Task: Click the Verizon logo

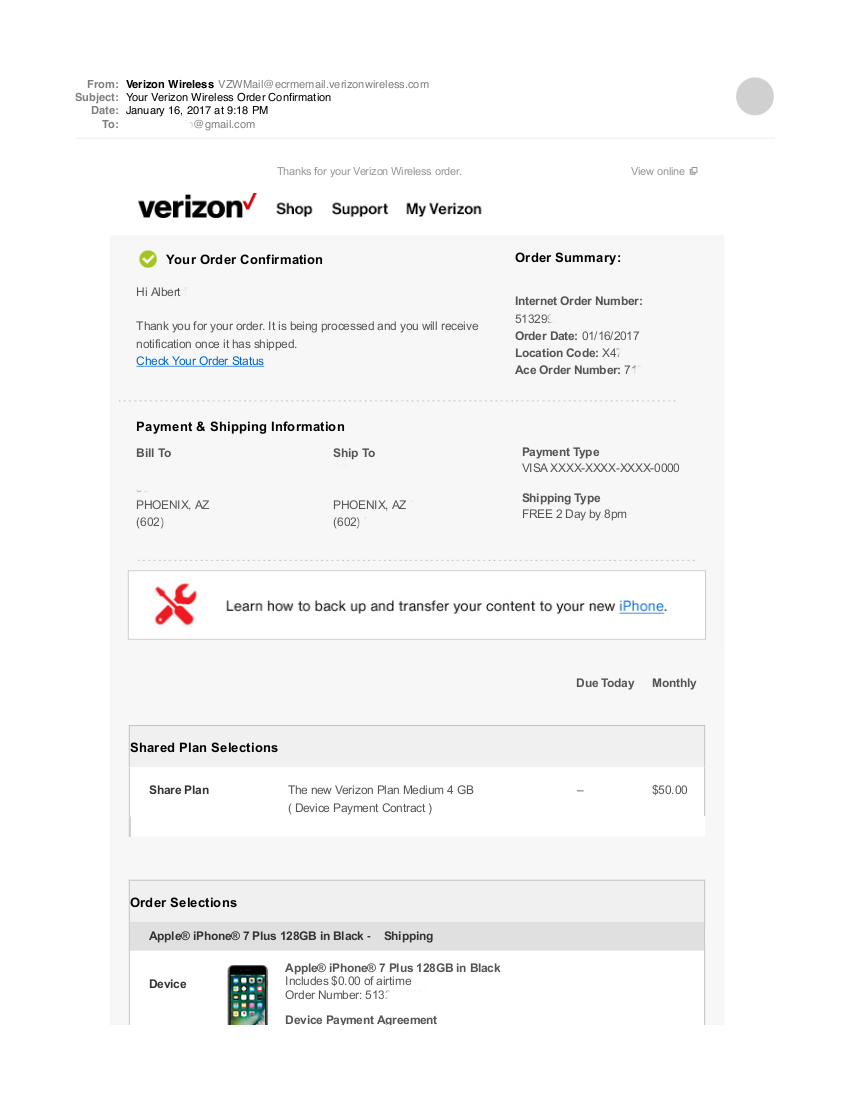Action: point(197,206)
